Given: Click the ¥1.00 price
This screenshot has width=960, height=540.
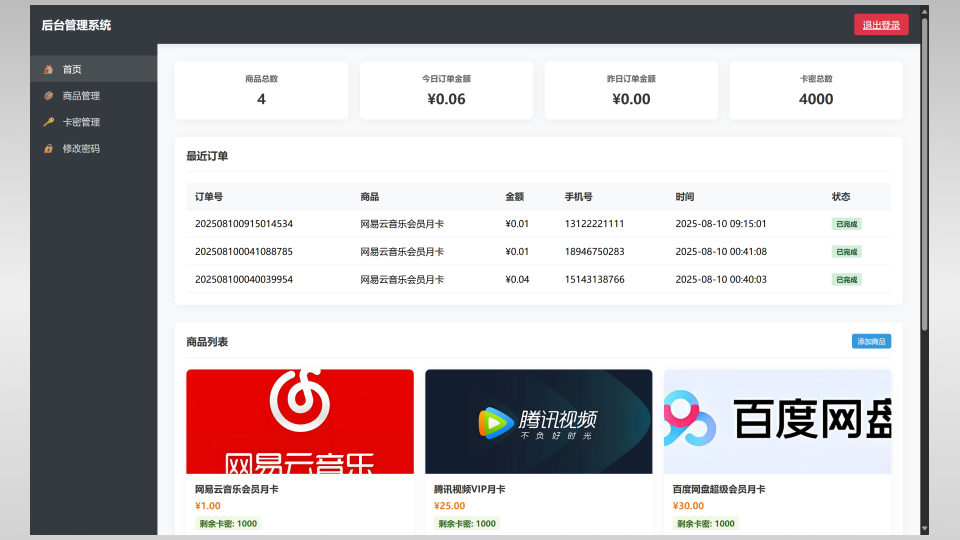Looking at the screenshot, I should pos(208,506).
